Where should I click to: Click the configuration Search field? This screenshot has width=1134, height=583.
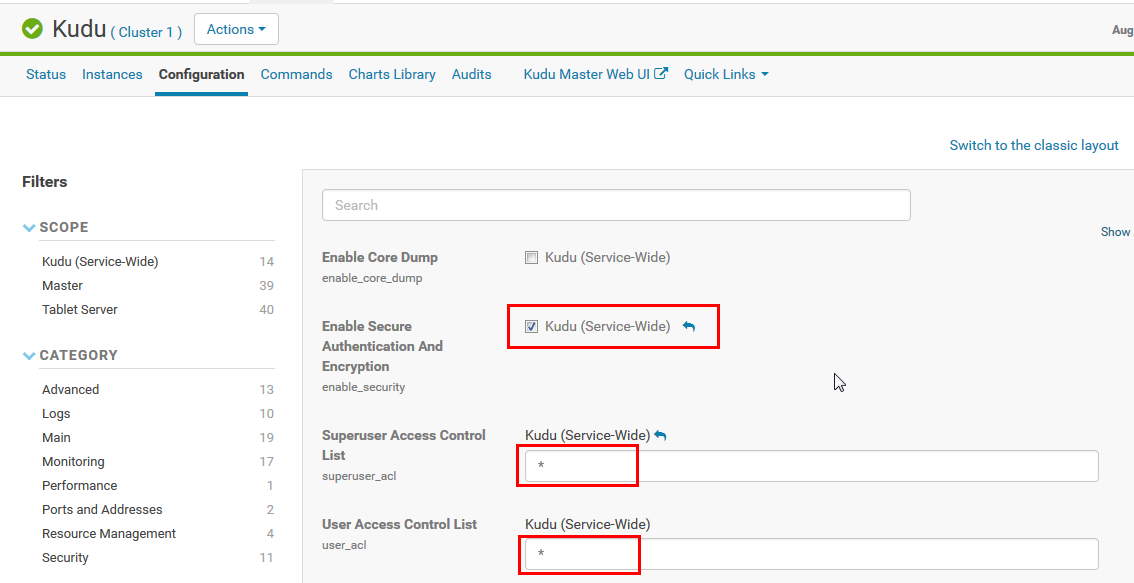[x=616, y=204]
